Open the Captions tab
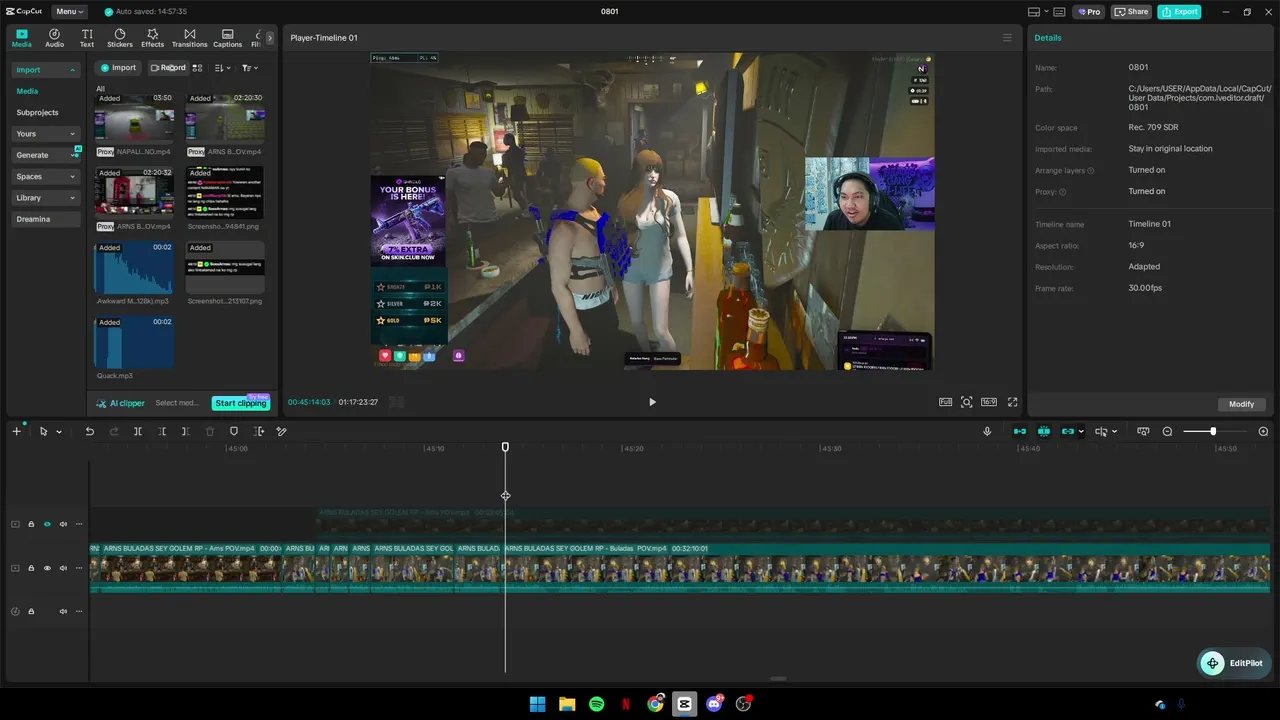Screen dimensions: 1280x720 227,38
